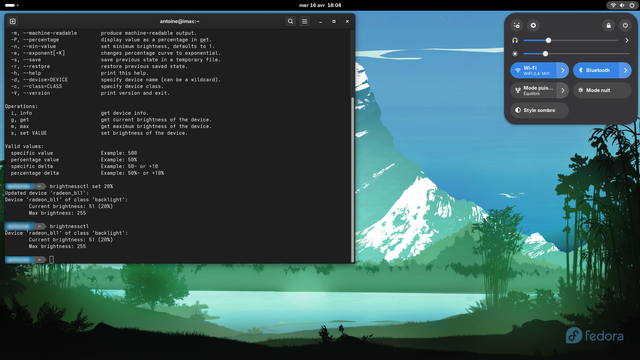
Task: Open terminal hamburger menu
Action: tap(304, 21)
